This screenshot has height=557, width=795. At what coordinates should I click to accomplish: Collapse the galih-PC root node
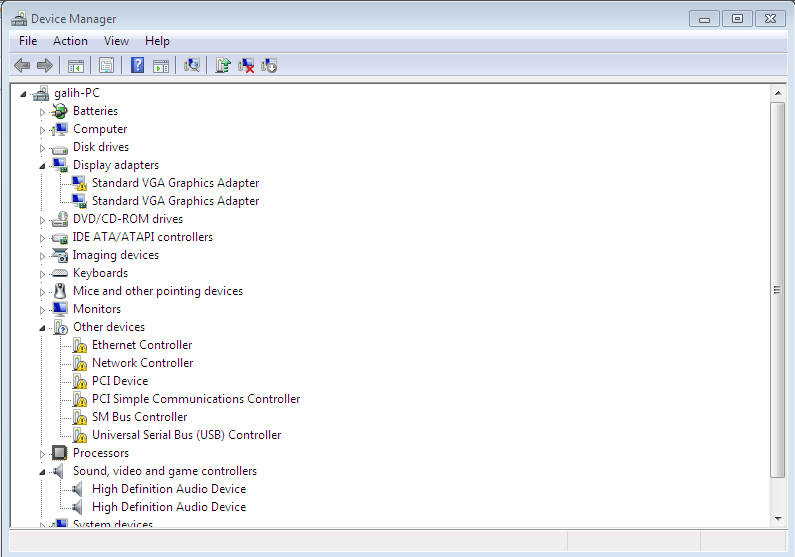click(23, 94)
